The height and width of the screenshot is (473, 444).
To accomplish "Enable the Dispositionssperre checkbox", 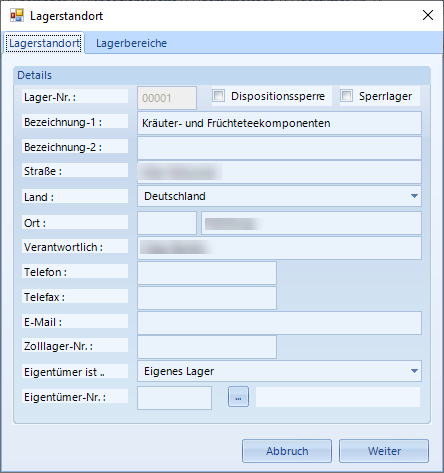I will click(x=219, y=96).
